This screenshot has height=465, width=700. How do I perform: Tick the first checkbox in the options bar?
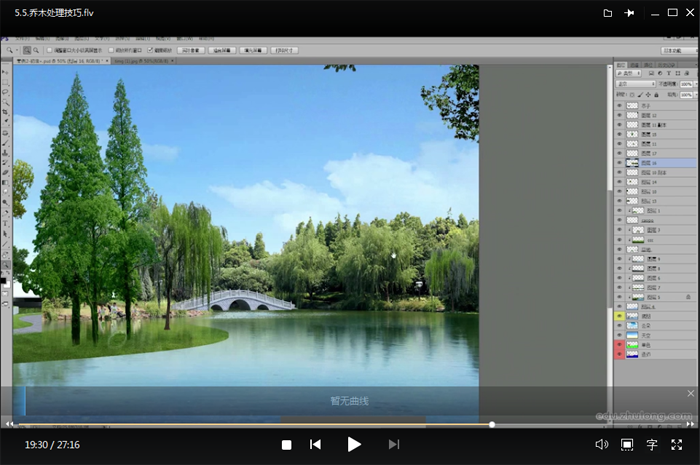pos(50,49)
